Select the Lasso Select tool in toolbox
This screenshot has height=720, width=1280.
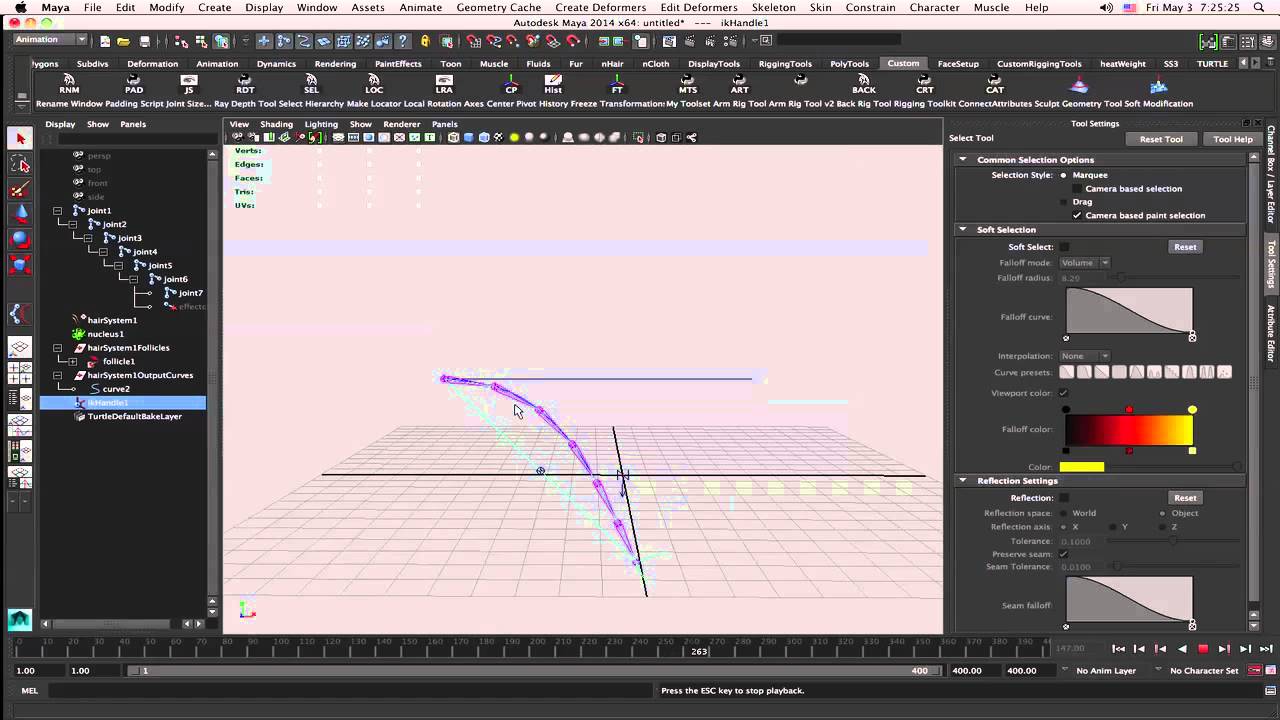pyautogui.click(x=20, y=163)
